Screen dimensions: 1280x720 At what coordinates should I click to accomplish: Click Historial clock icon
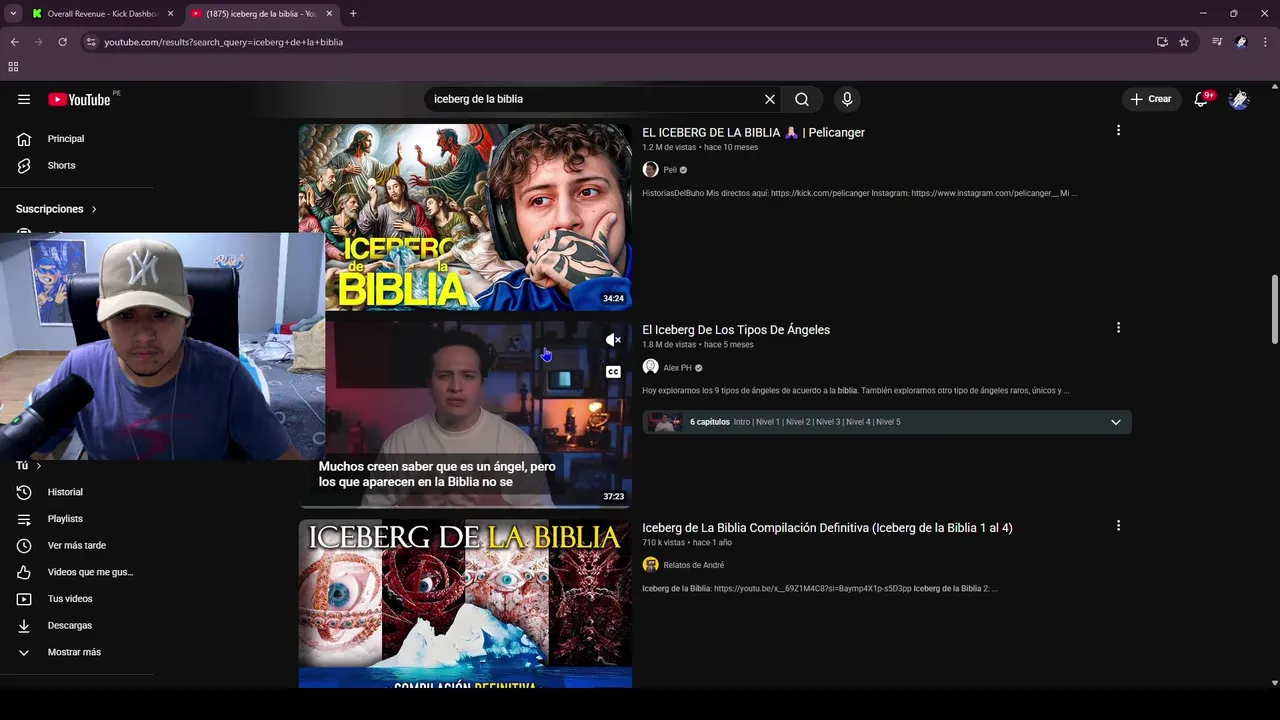click(24, 492)
